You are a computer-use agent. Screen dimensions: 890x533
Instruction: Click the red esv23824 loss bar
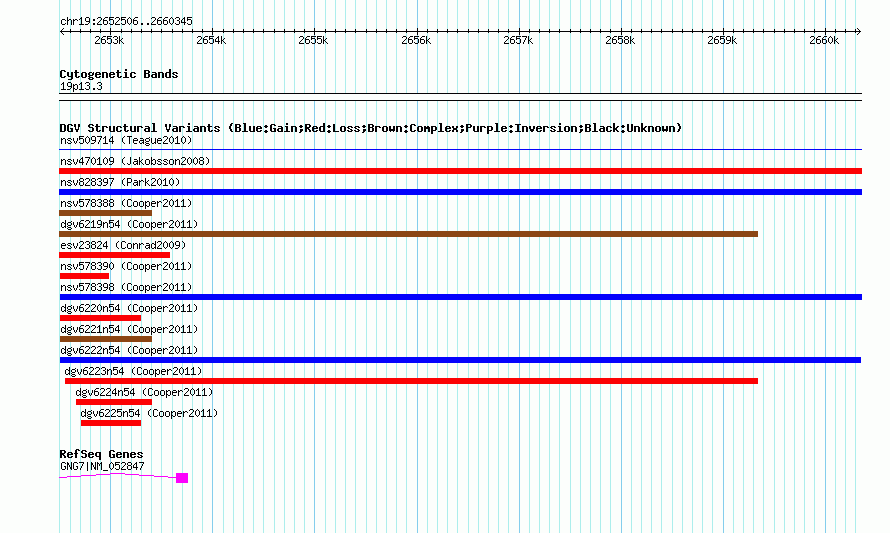(115, 255)
